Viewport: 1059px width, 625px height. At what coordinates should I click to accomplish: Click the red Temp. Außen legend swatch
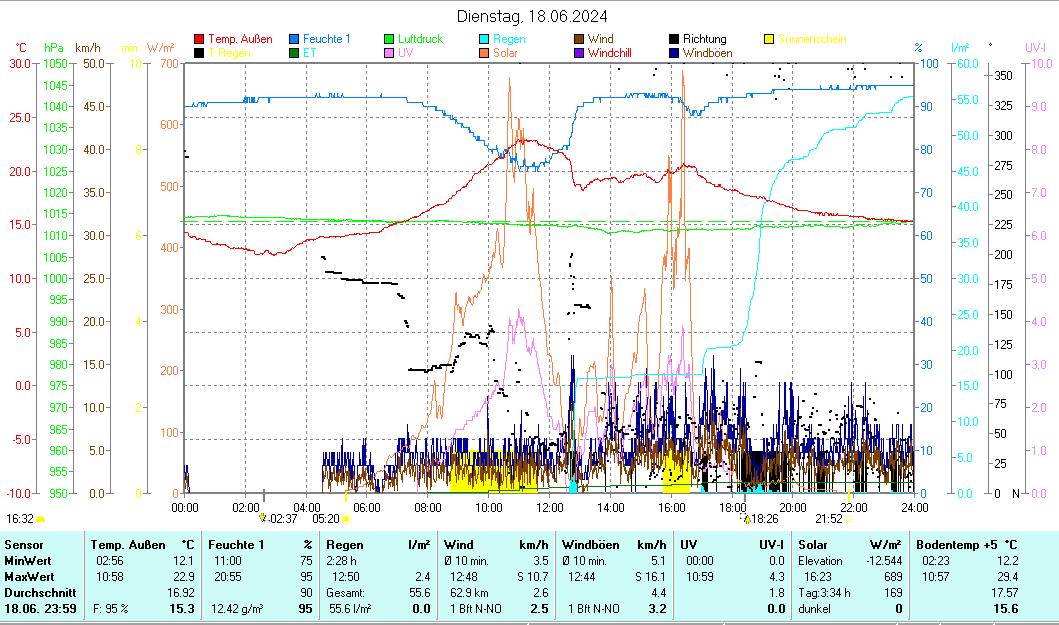(x=199, y=39)
